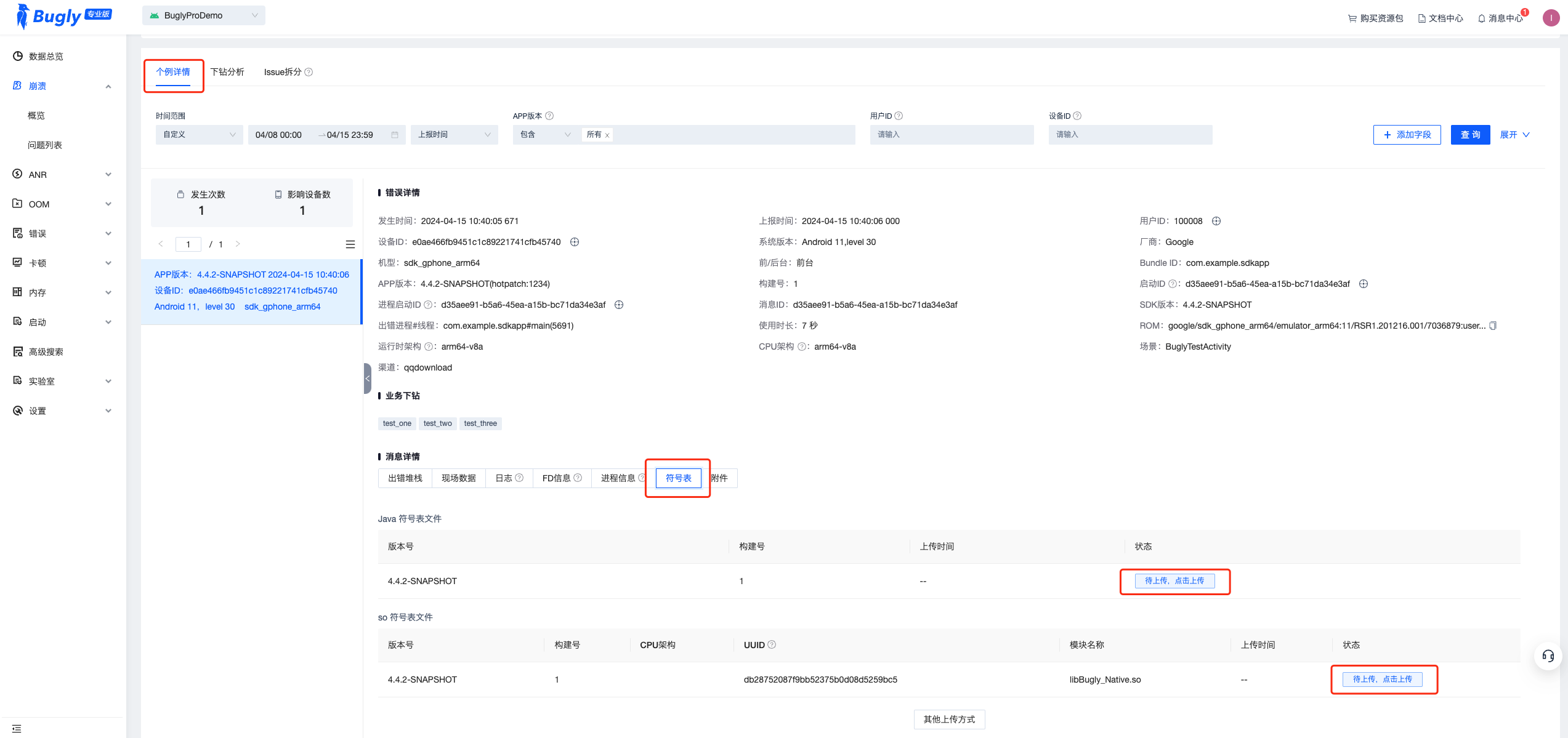Click the list view menu icon
The height and width of the screenshot is (738, 1568).
coord(350,244)
